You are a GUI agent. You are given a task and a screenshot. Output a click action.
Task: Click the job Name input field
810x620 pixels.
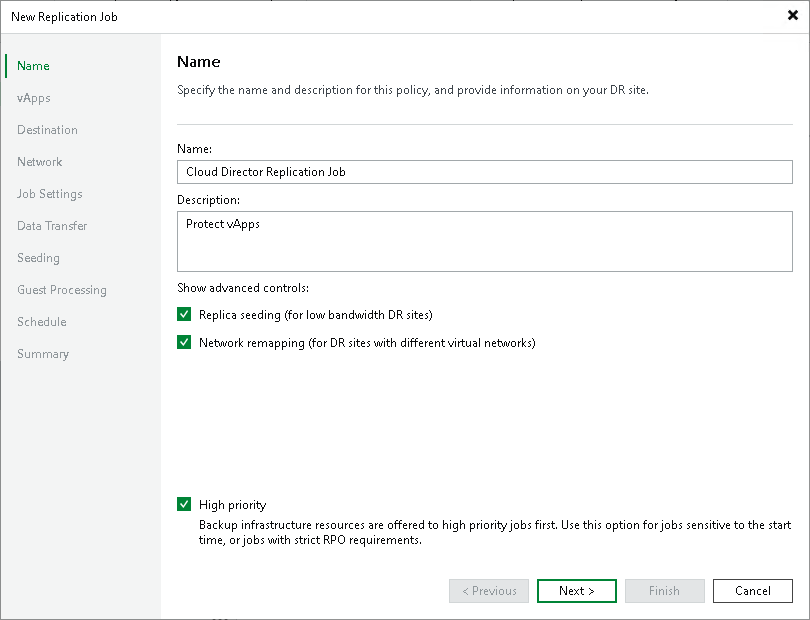click(x=485, y=172)
